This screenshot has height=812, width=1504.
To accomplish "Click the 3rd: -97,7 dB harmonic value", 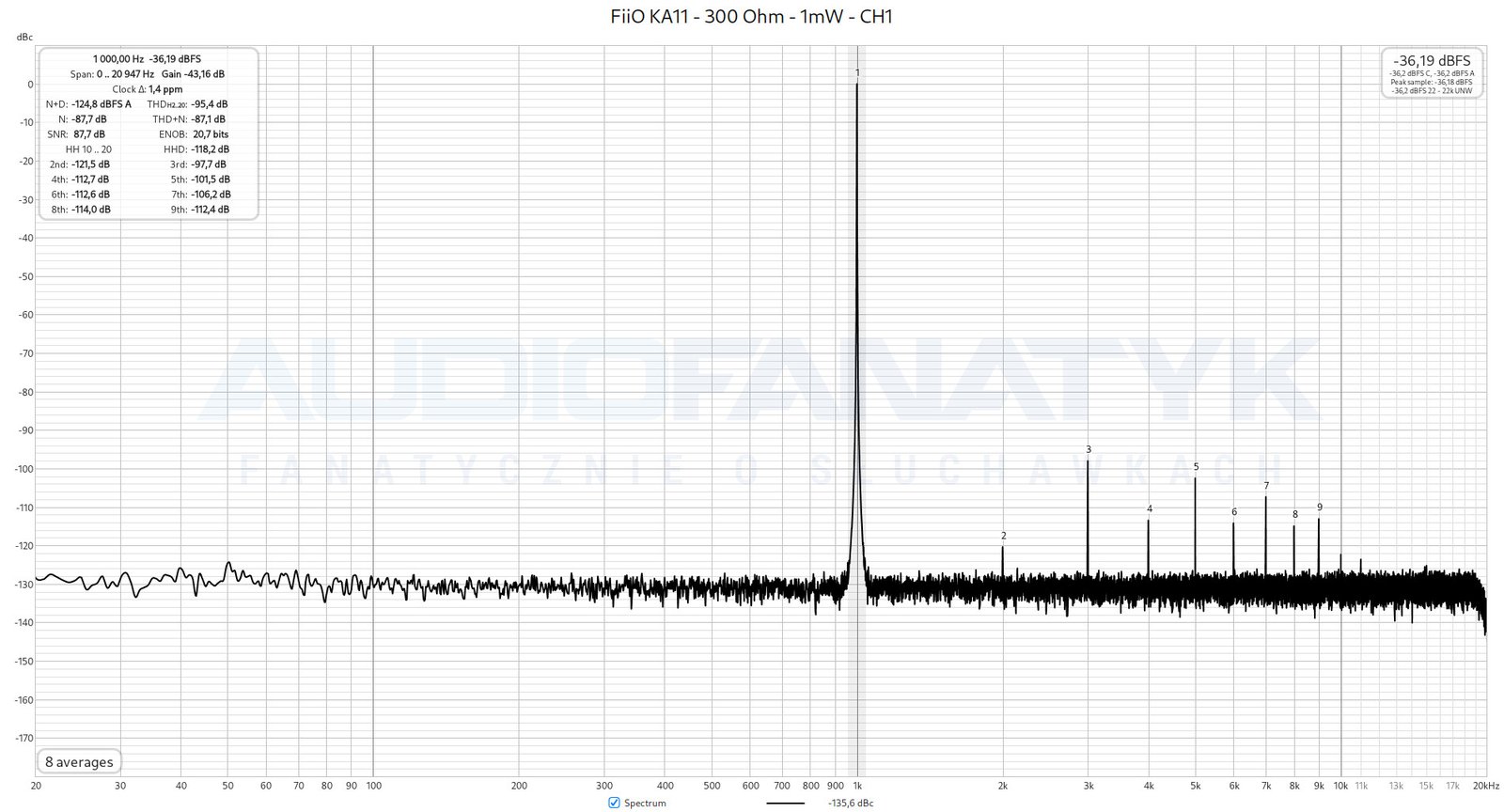I will tap(198, 164).
